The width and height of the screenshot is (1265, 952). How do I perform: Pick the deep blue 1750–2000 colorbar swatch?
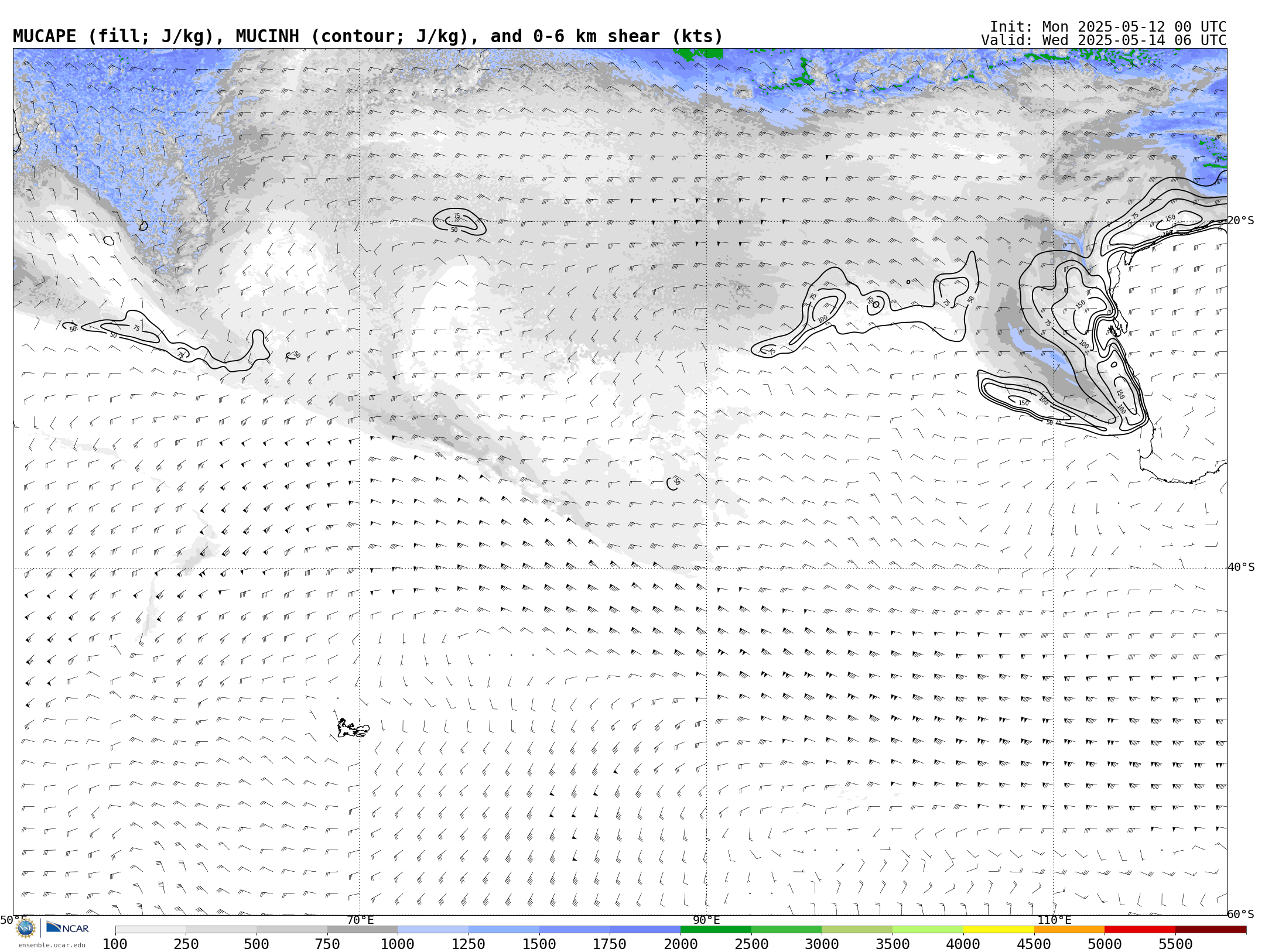[645, 930]
